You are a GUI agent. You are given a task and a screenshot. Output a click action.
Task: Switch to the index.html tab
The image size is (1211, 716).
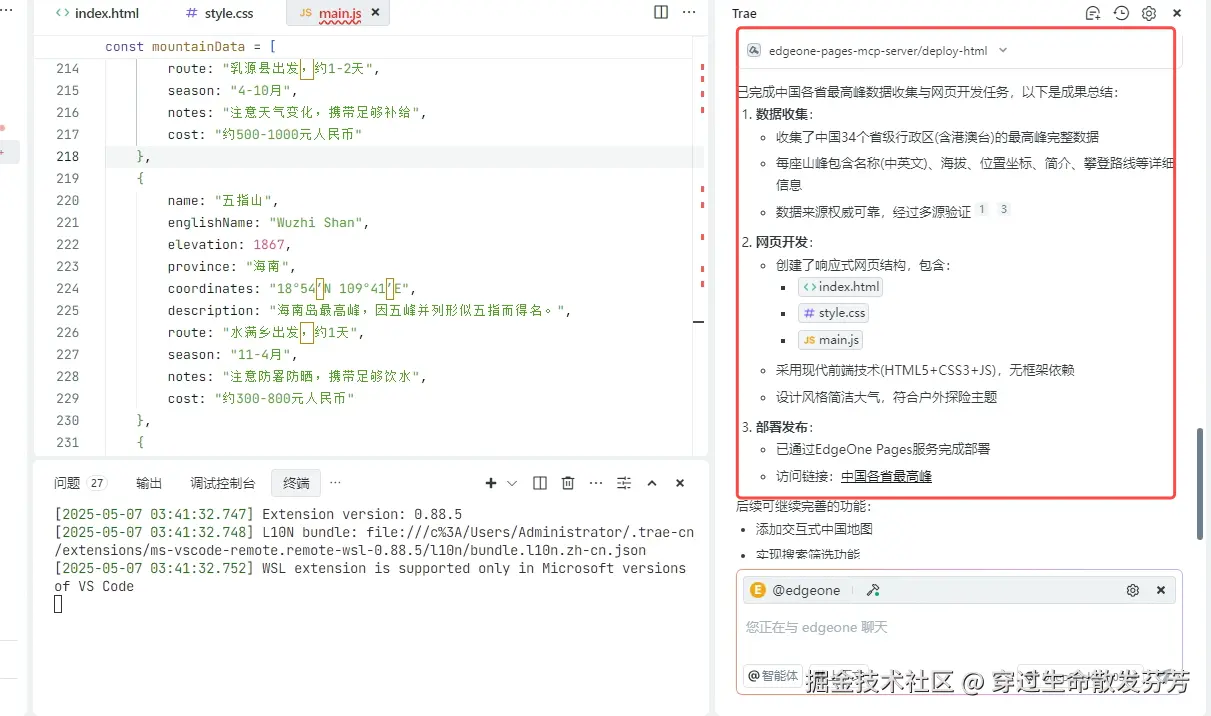(97, 13)
